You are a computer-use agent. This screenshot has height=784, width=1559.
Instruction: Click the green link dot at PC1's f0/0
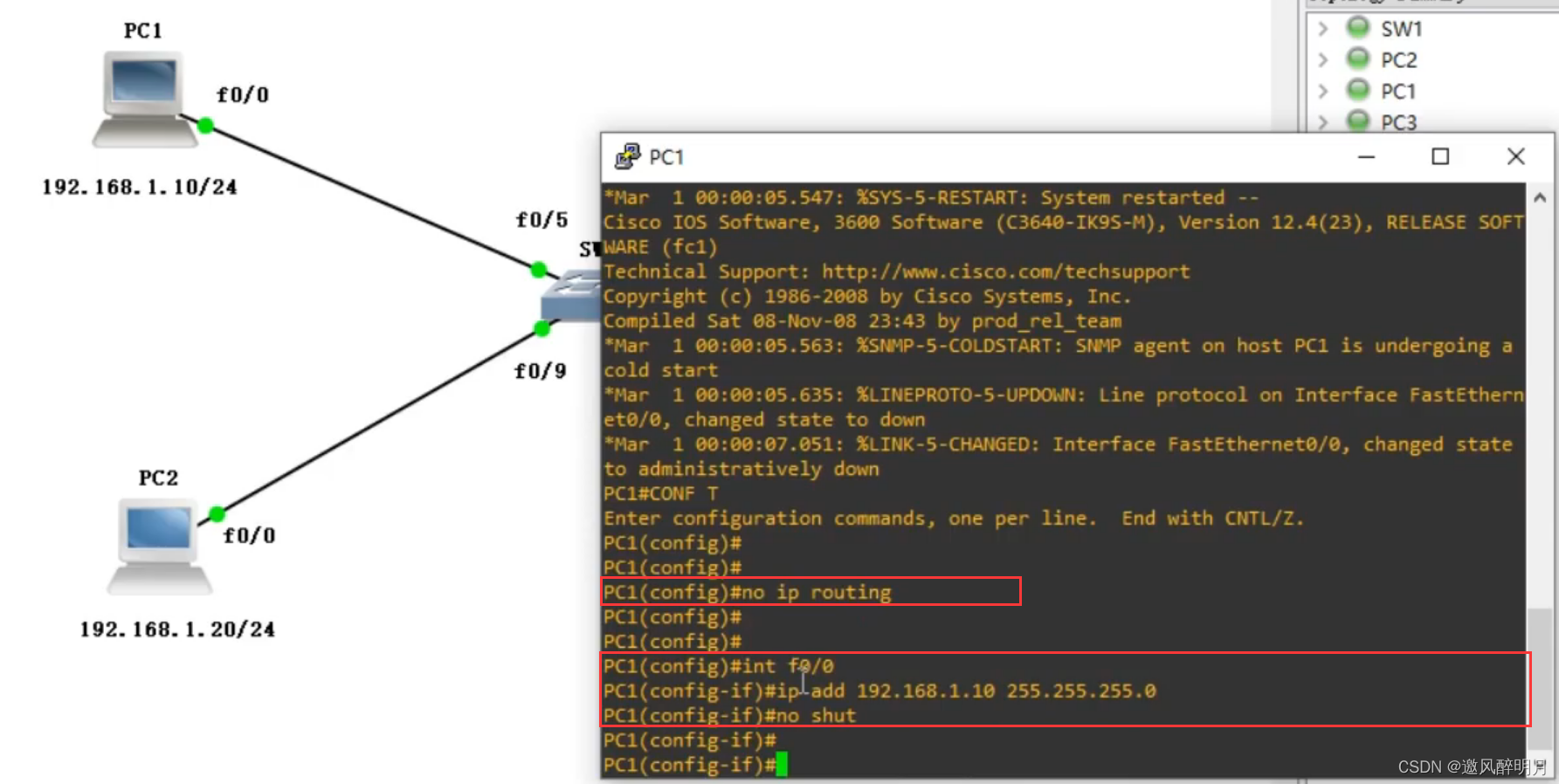[206, 126]
